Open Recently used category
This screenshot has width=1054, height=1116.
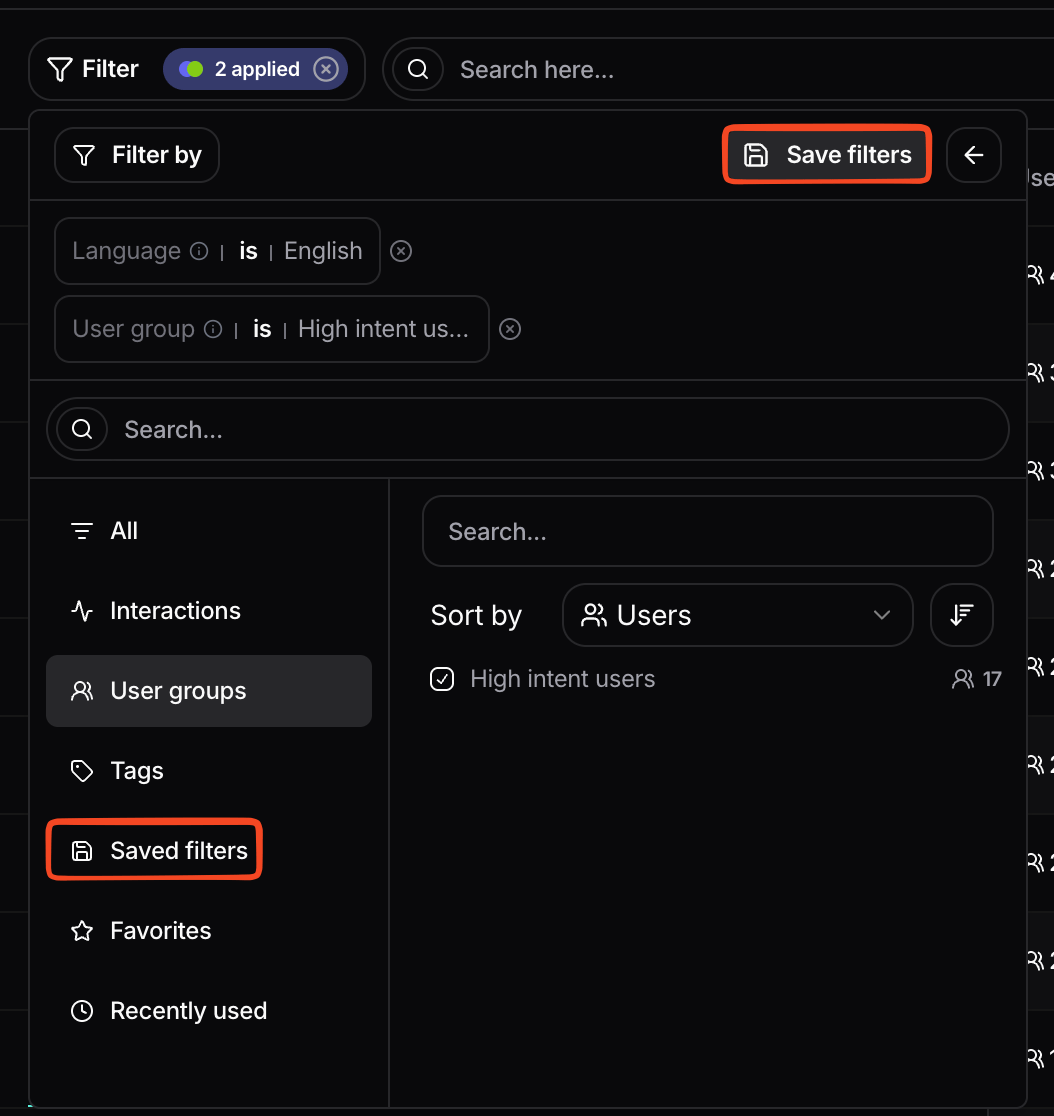209,1011
